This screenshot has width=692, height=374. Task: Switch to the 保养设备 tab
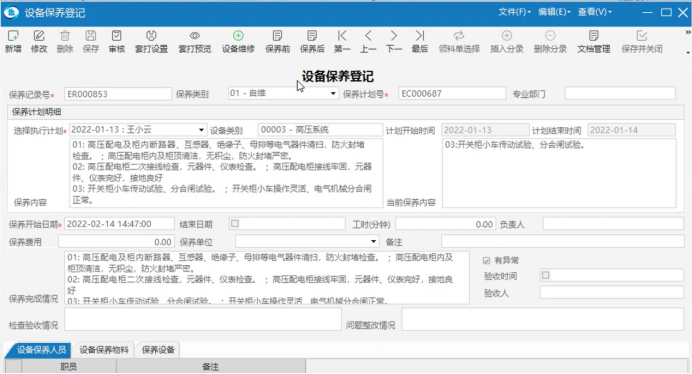(x=158, y=350)
